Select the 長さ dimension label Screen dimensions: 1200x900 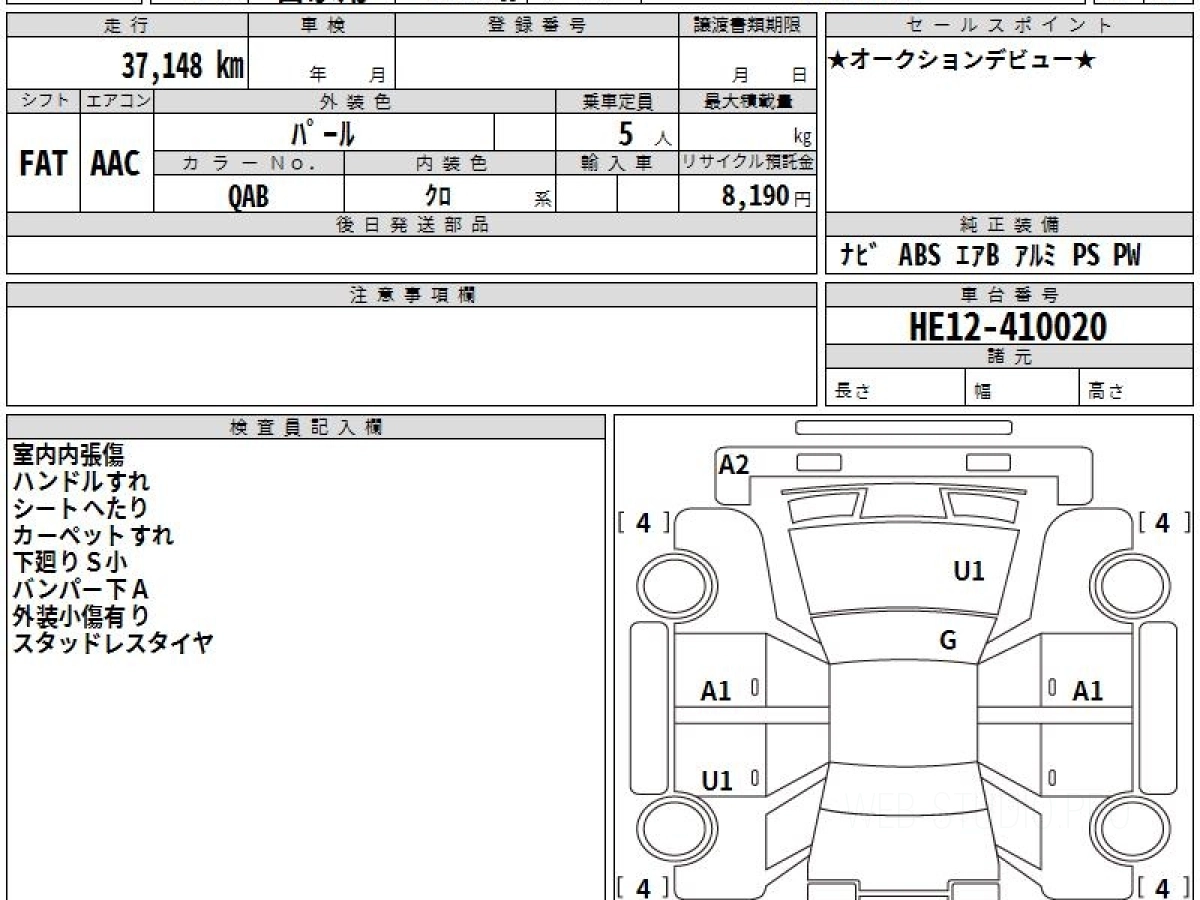click(x=852, y=392)
